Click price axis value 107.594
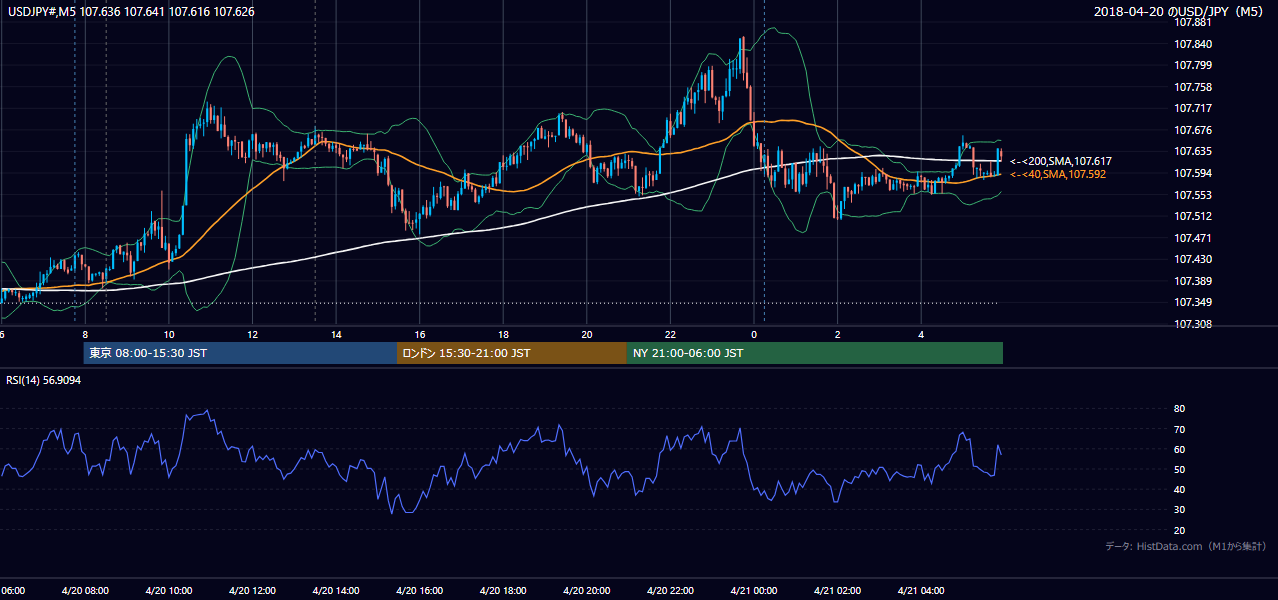The image size is (1278, 600). pyautogui.click(x=1195, y=173)
